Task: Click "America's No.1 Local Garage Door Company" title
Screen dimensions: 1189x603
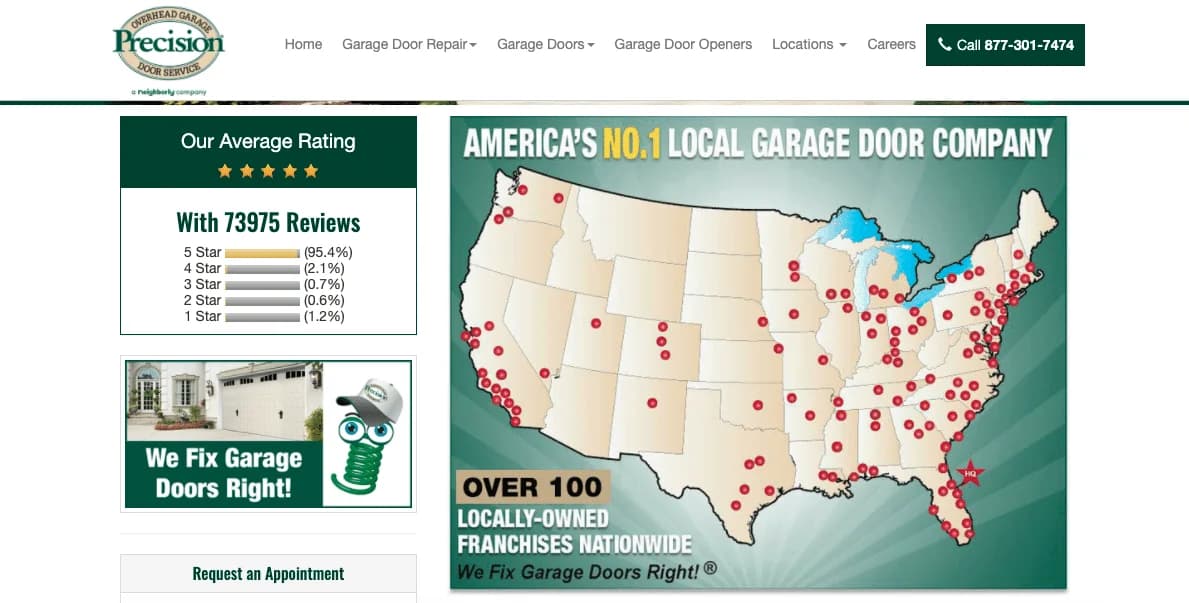Action: [x=758, y=143]
